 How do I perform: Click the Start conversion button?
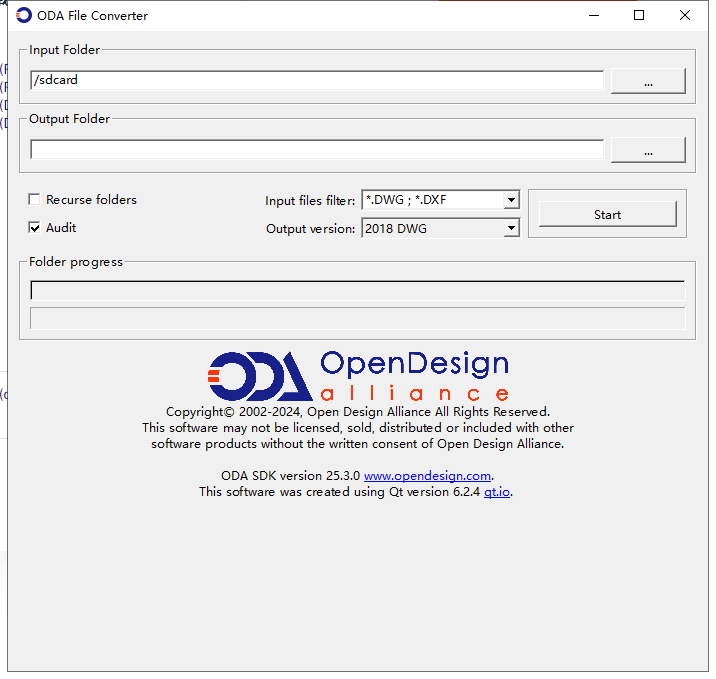click(607, 214)
